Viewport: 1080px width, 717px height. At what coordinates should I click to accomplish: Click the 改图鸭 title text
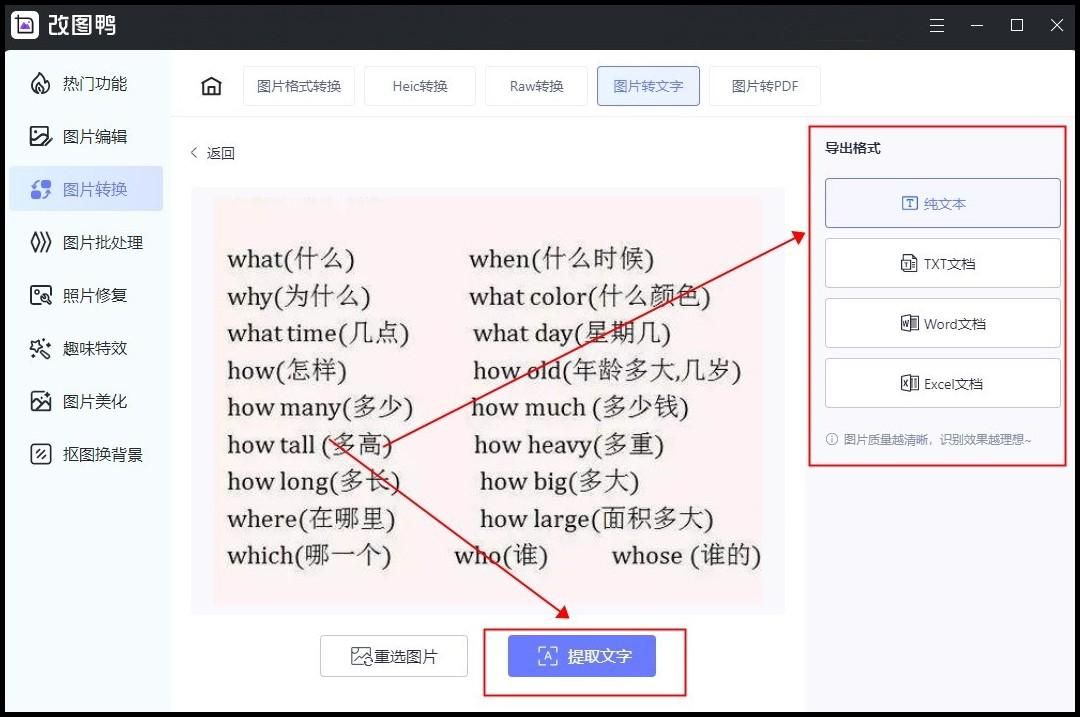tap(82, 25)
